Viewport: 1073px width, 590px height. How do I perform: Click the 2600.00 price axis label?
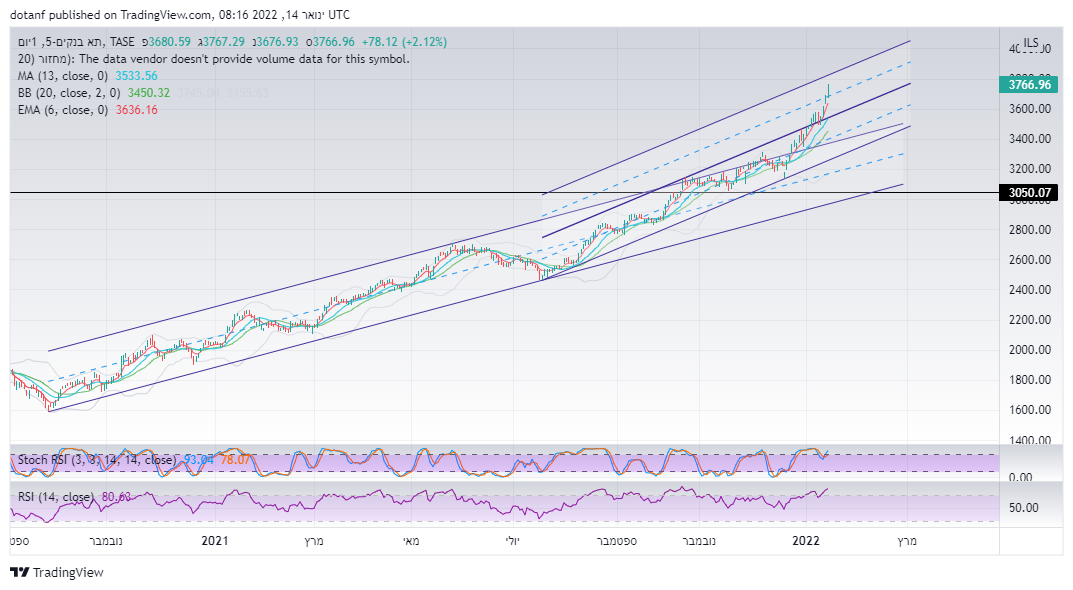pyautogui.click(x=1030, y=260)
